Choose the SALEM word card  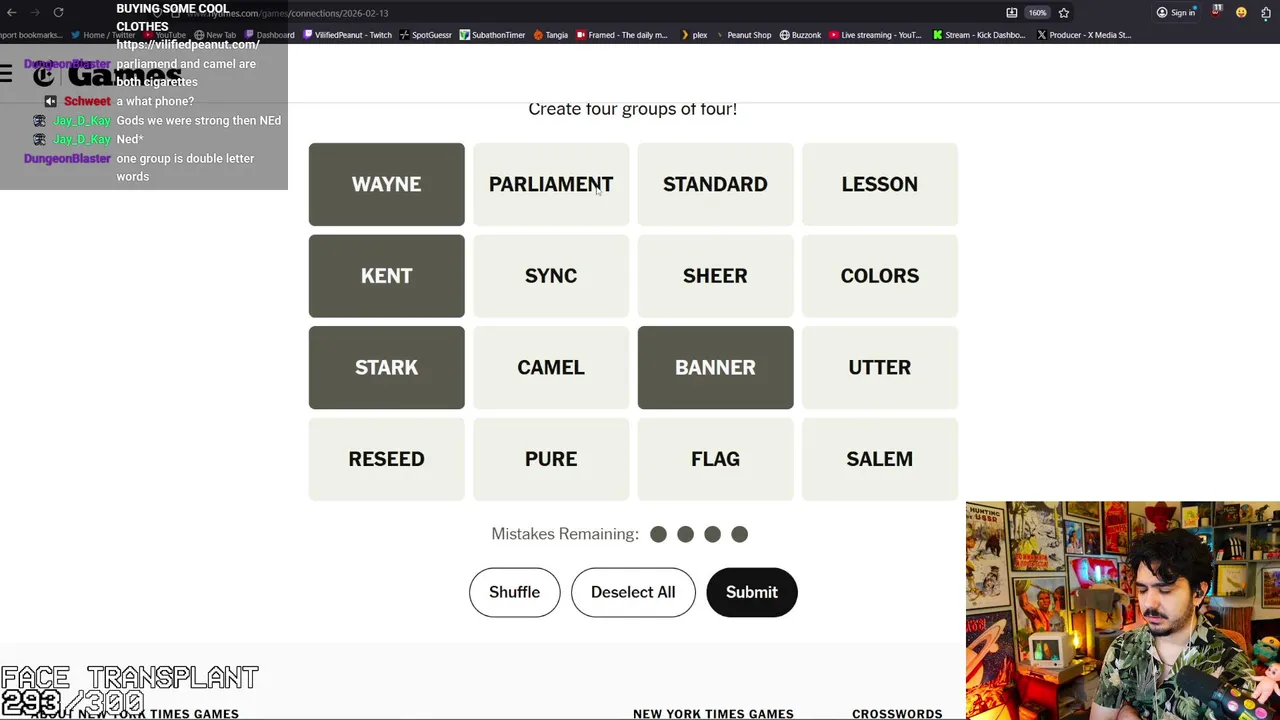tap(880, 459)
